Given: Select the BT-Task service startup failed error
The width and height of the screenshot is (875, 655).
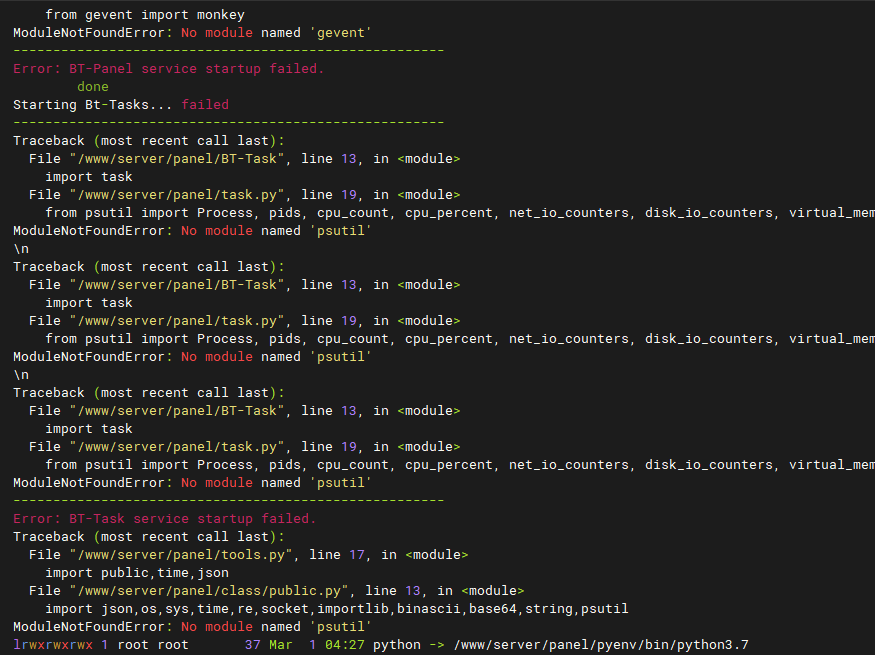Looking at the screenshot, I should tap(164, 519).
